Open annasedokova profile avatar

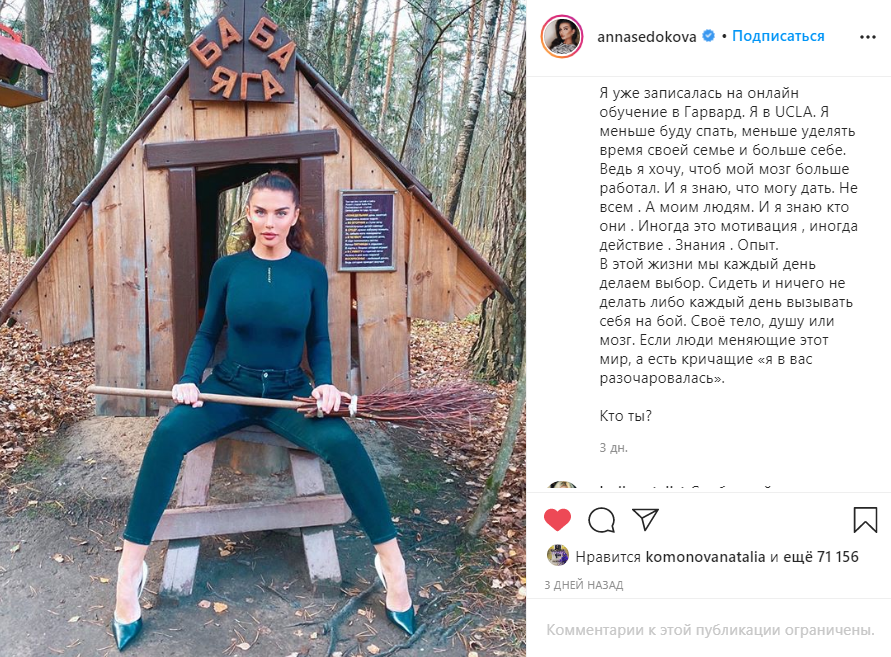click(562, 37)
